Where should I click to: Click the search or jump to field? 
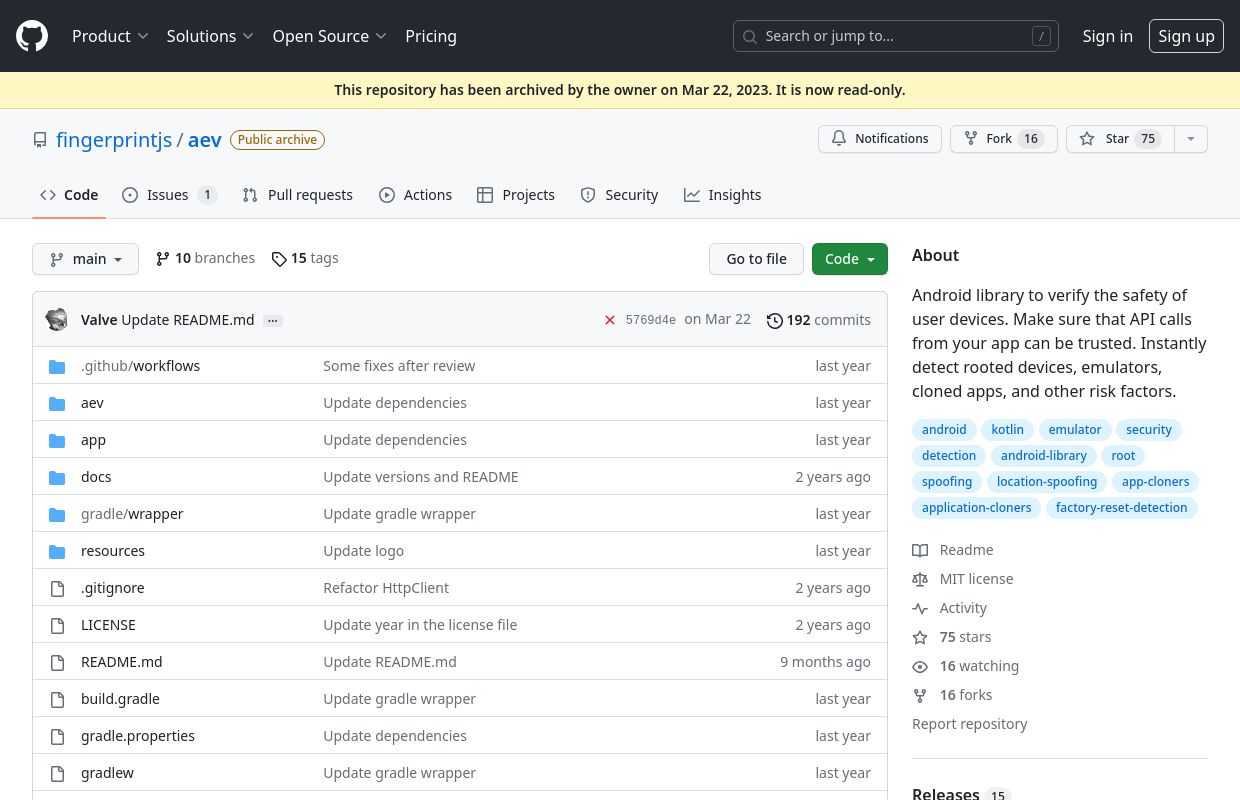pyautogui.click(x=896, y=36)
